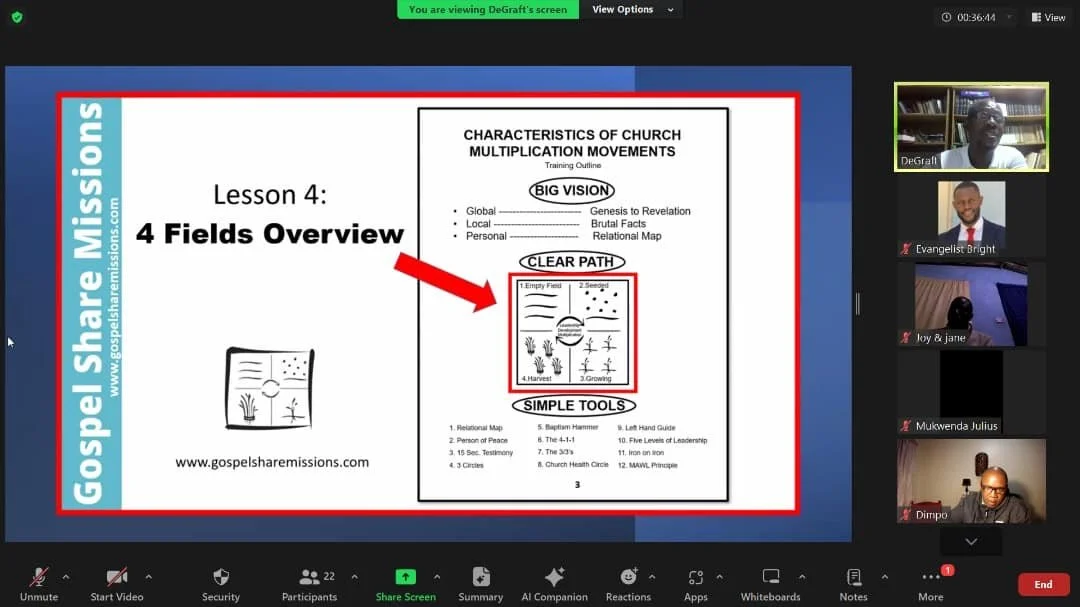Image resolution: width=1080 pixels, height=607 pixels.
Task: Click the divider handle beside the video panel
Action: point(858,304)
